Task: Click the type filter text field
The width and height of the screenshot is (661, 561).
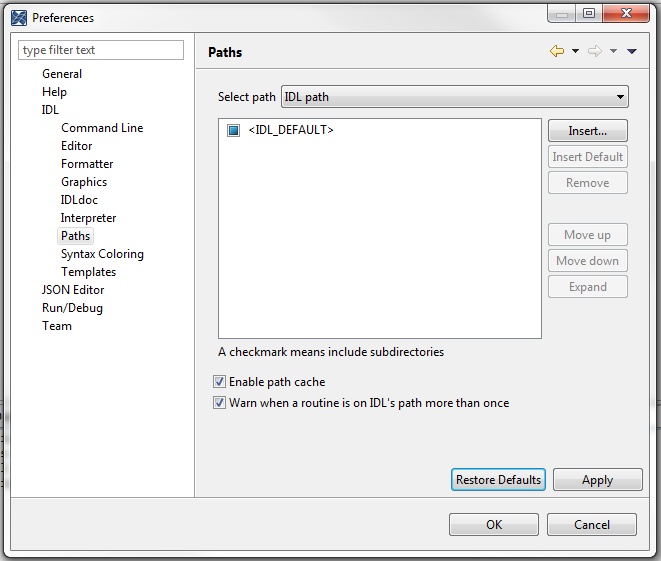Action: [101, 50]
